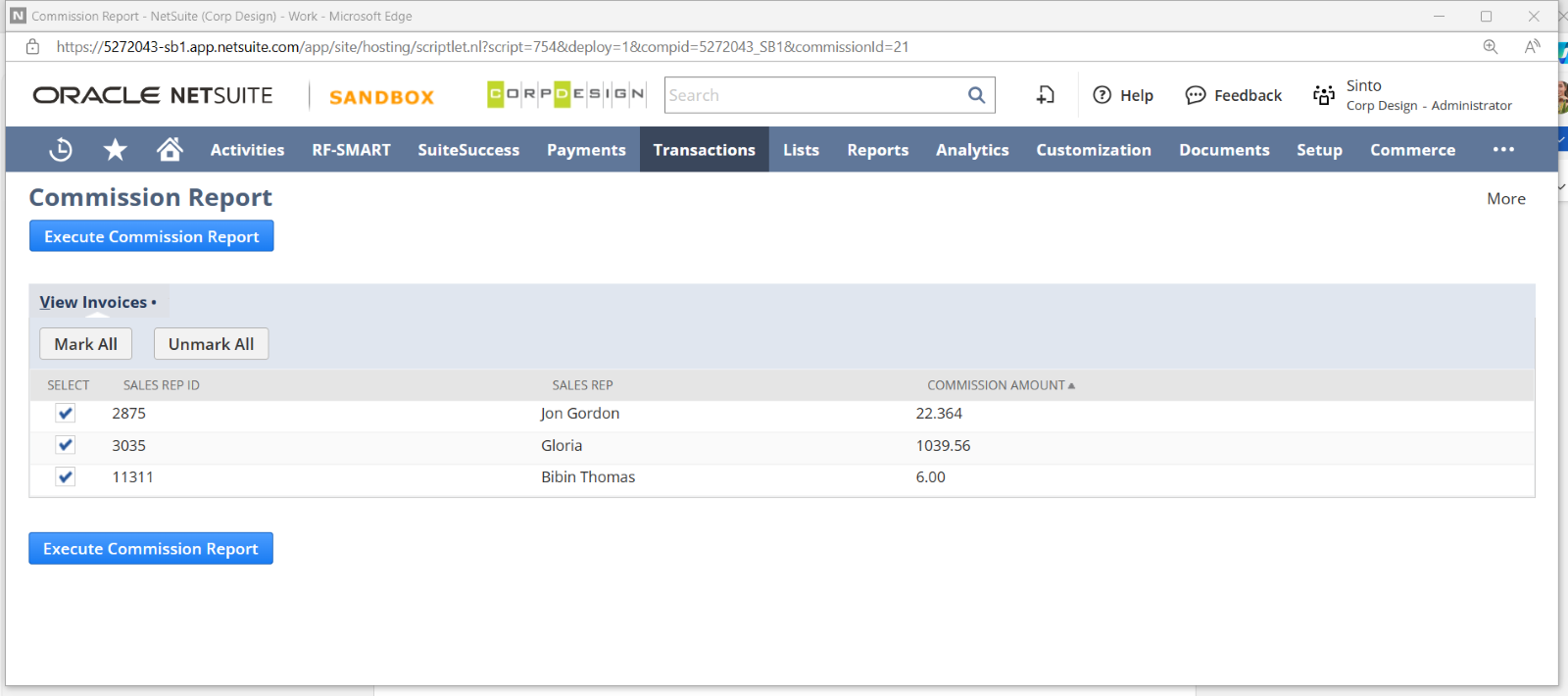Uncheck the Jon Gordon row checkbox
The height and width of the screenshot is (696, 1568).
[66, 414]
